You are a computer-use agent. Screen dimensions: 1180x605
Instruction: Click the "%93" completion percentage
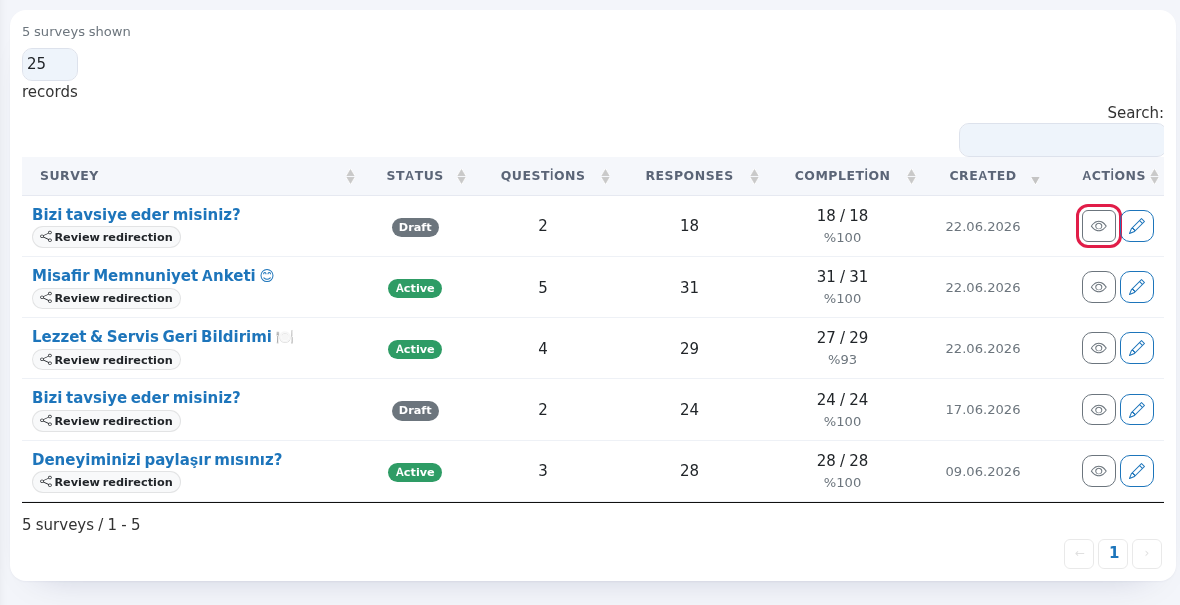pyautogui.click(x=842, y=360)
